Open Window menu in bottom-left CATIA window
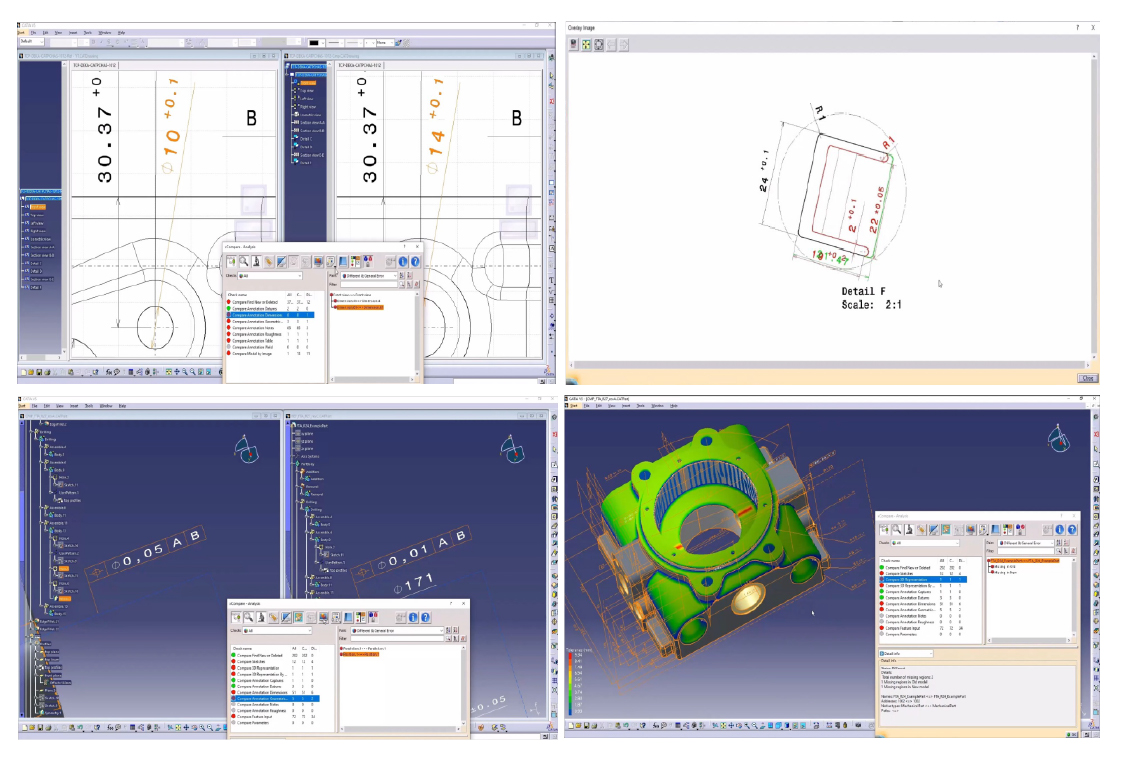 pos(105,405)
